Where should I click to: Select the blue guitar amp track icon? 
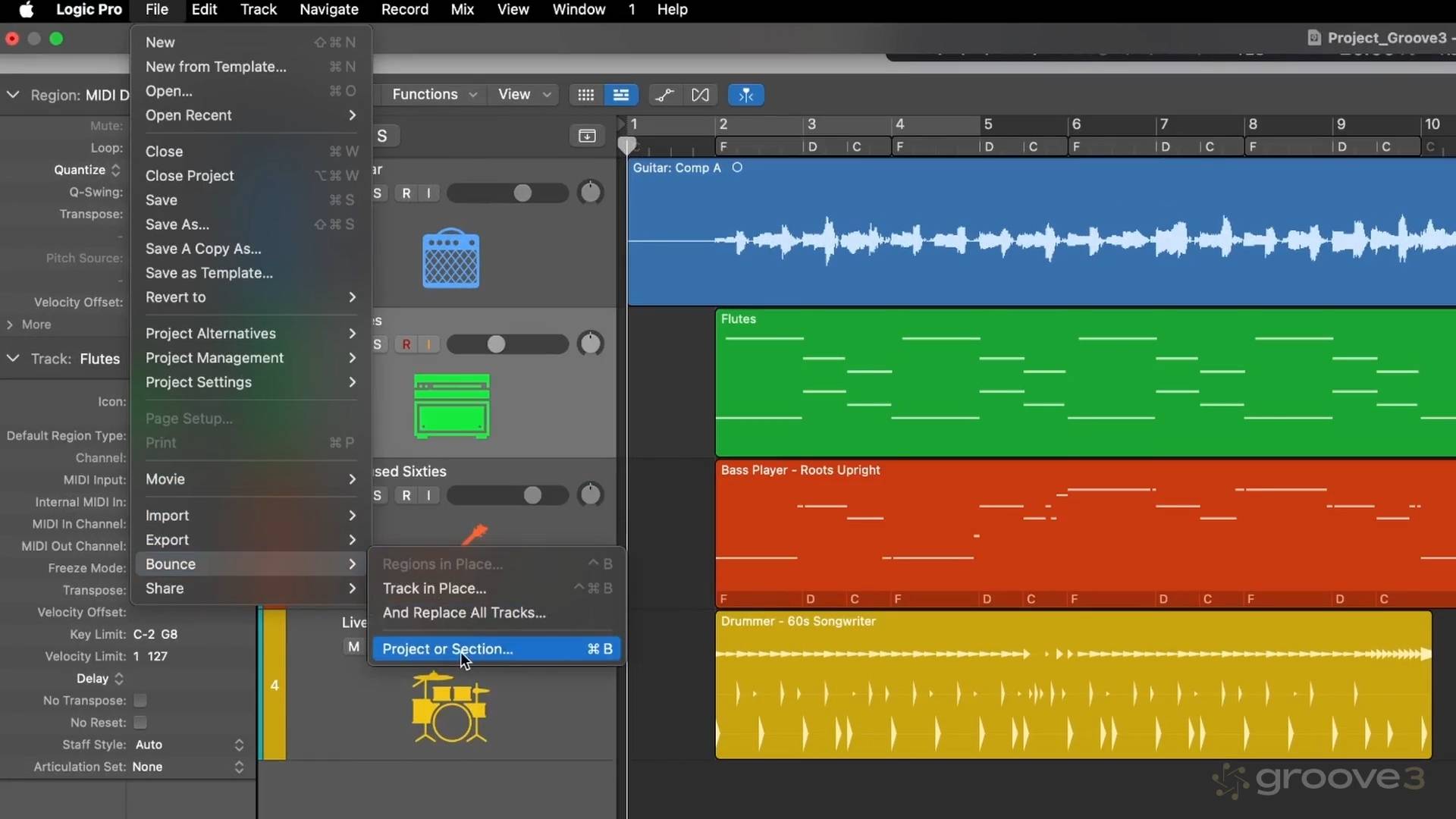450,258
